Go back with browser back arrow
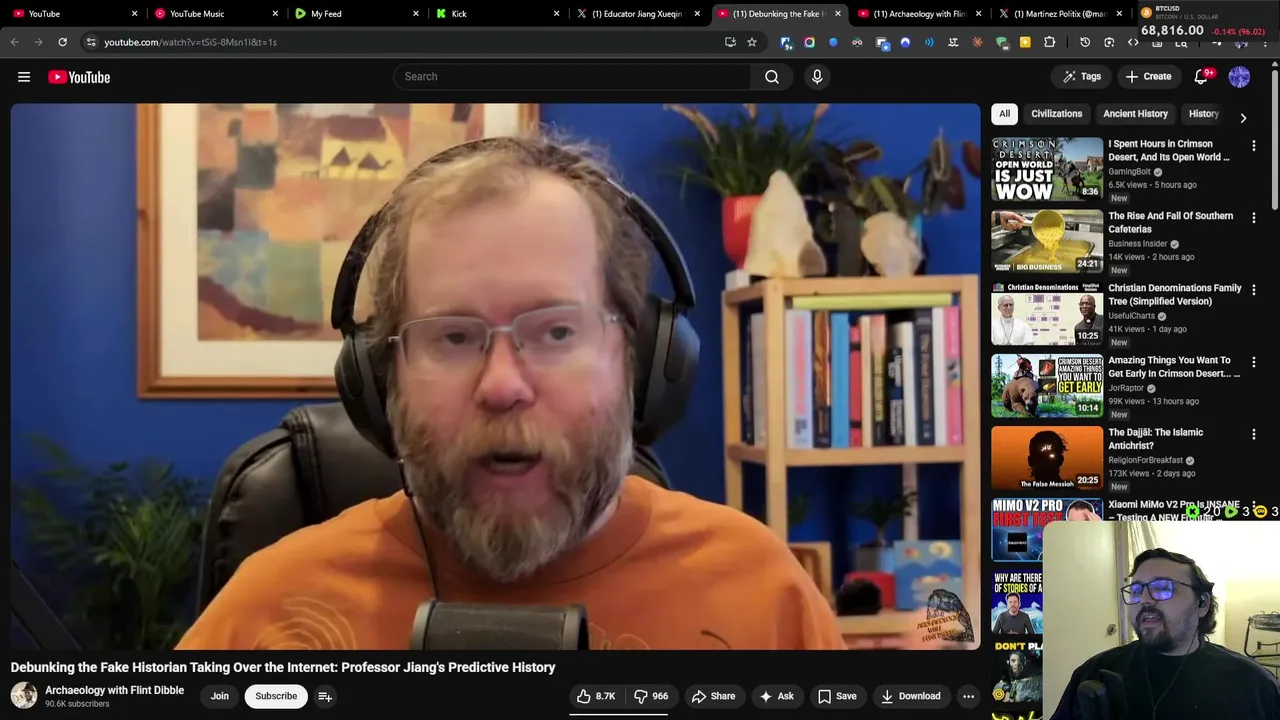Viewport: 1280px width, 720px height. [x=15, y=42]
